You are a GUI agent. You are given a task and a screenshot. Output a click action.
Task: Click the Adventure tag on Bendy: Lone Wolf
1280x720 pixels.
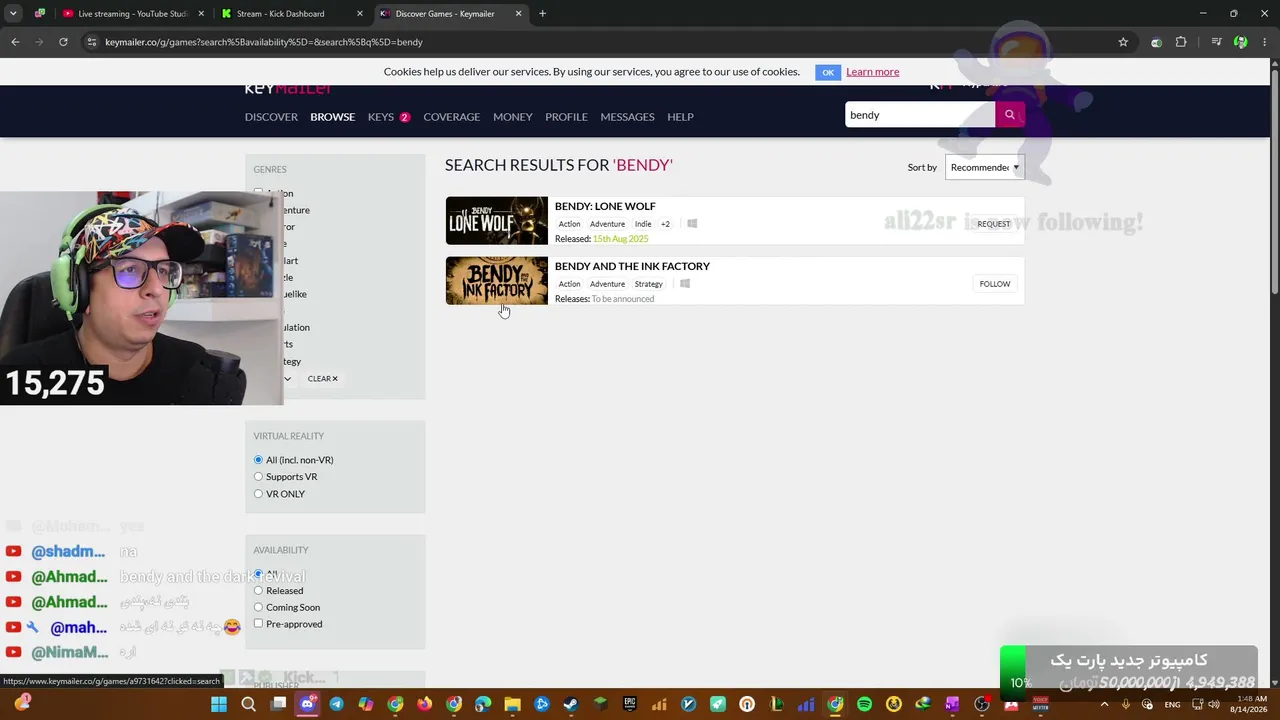[x=607, y=224]
